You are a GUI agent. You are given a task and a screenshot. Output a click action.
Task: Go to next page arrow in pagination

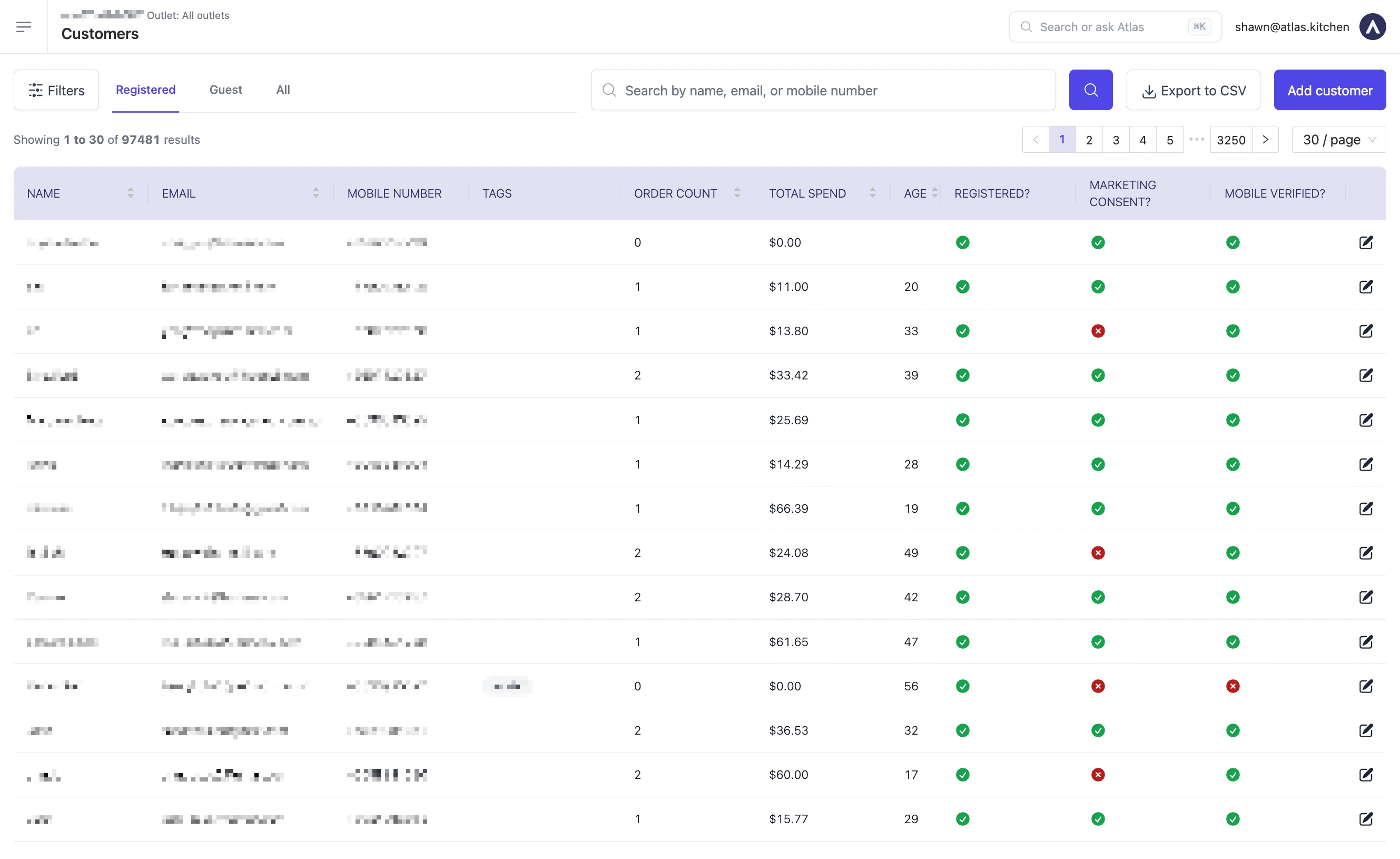(x=1265, y=140)
